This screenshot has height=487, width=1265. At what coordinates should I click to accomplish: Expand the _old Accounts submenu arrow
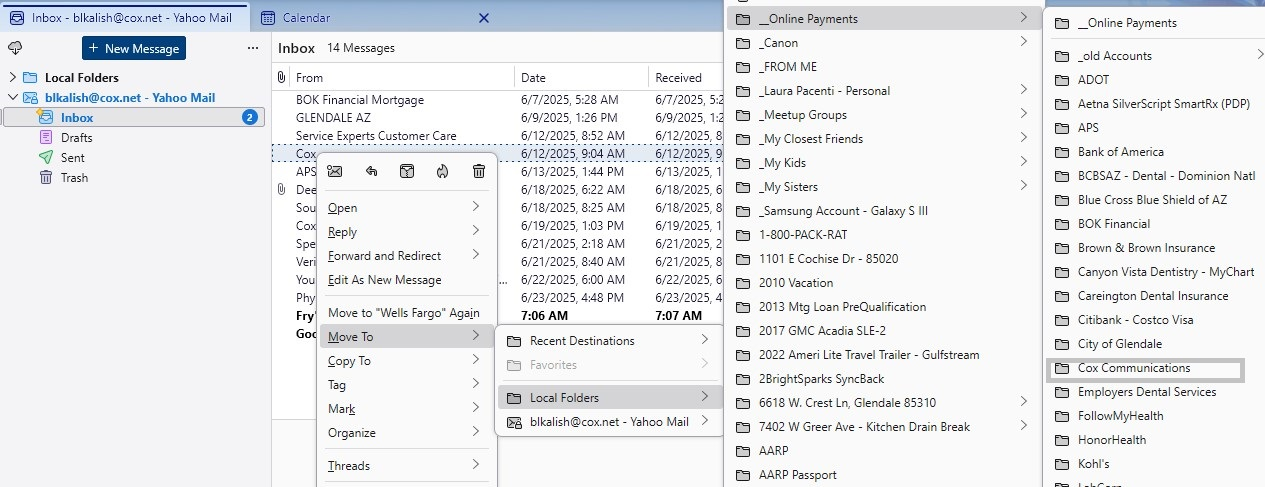click(x=1261, y=56)
